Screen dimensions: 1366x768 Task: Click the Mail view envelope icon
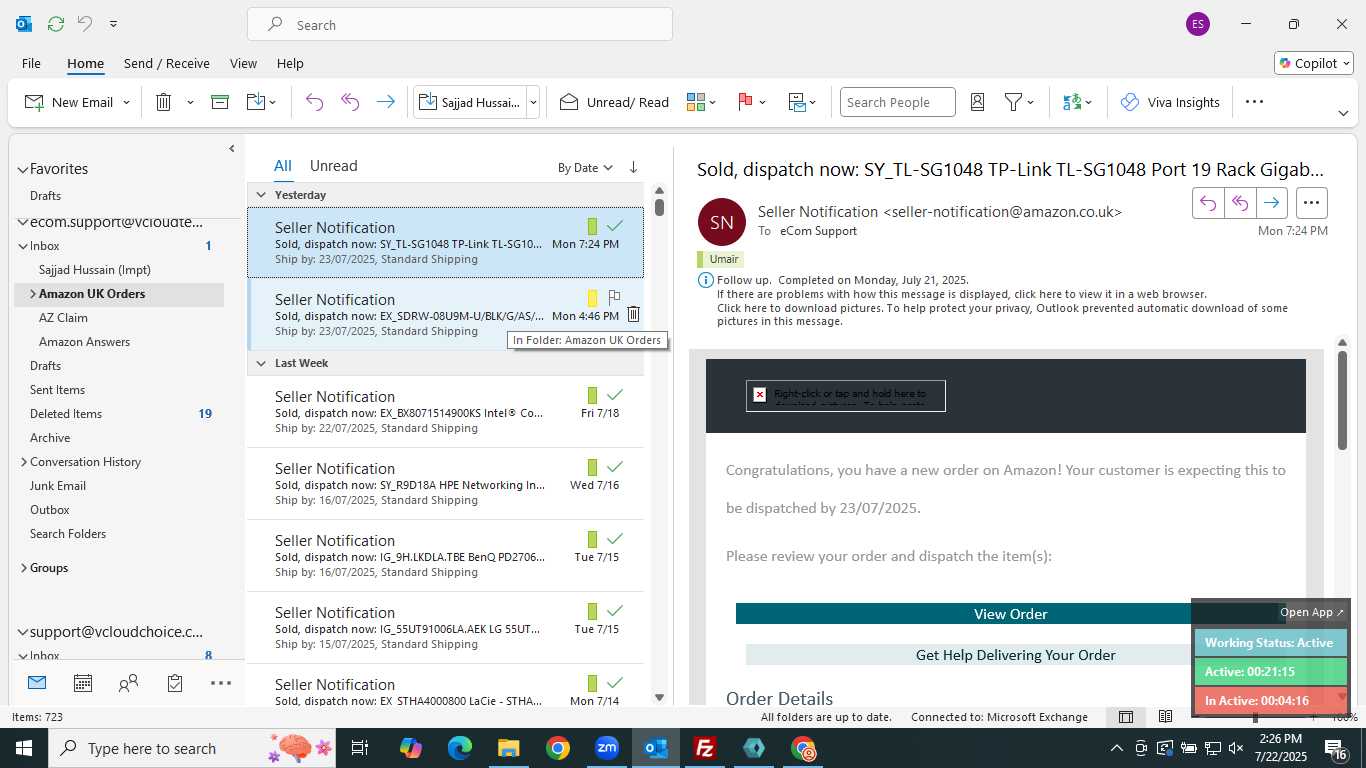37,683
